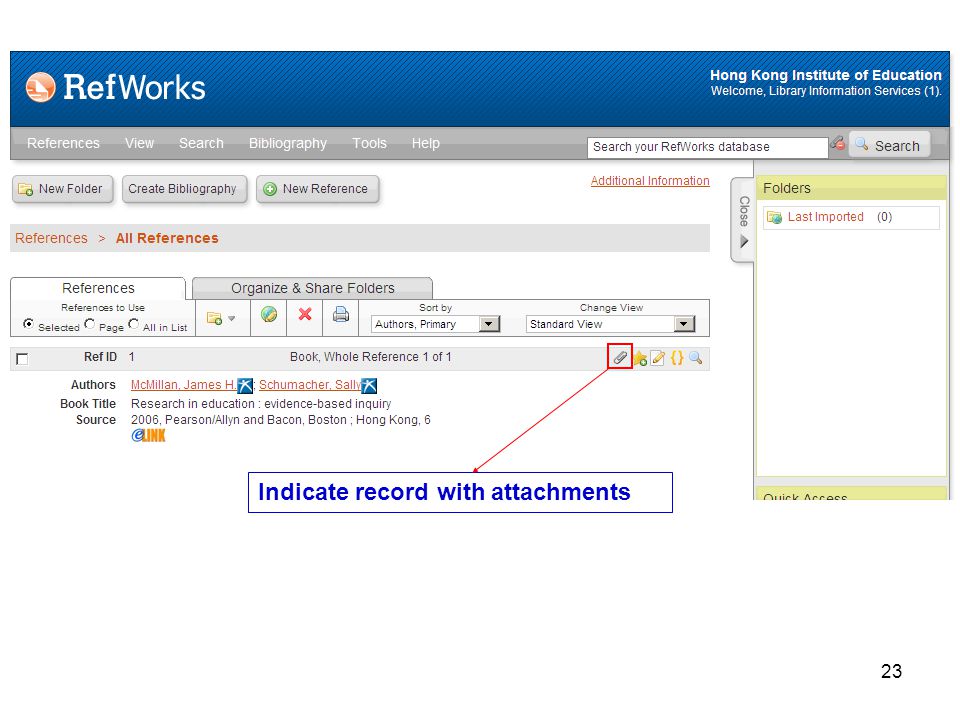Click the icon after Schumacher, Sally
The height and width of the screenshot is (720, 960).
tap(369, 386)
